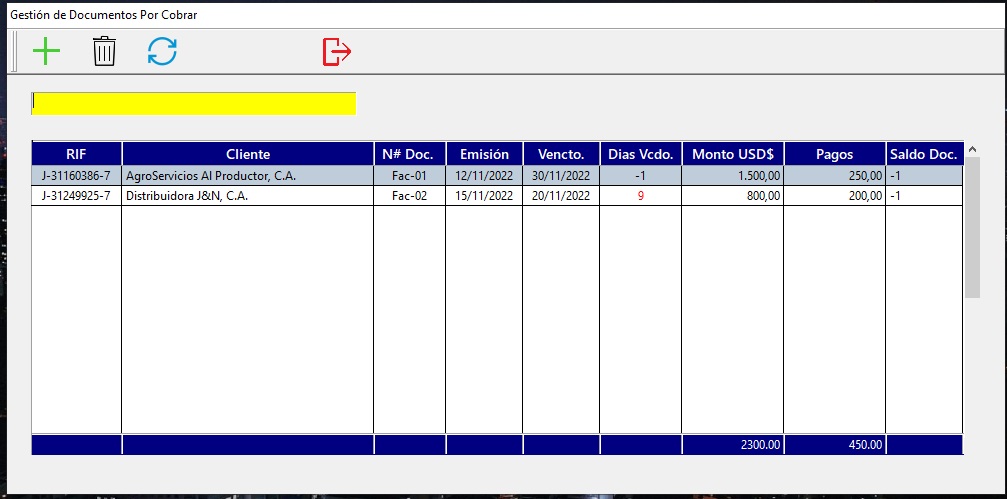
Task: Click the RIF column header
Action: 76,154
